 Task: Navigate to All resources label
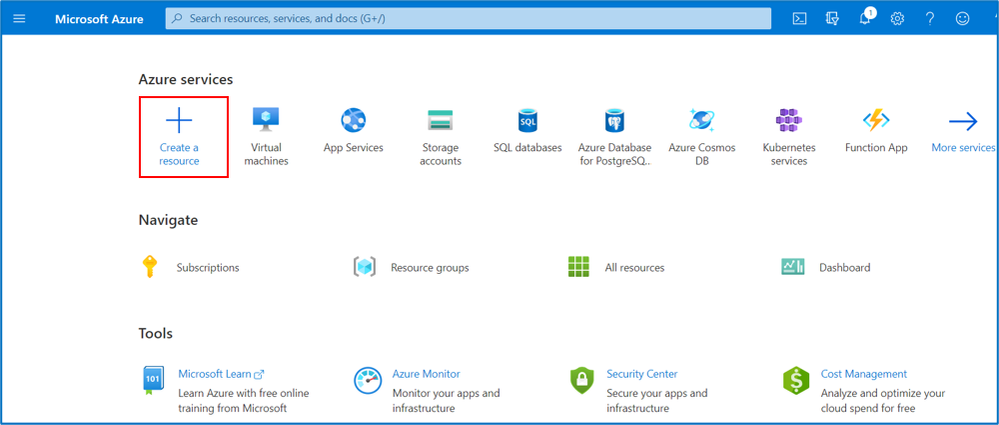click(635, 268)
